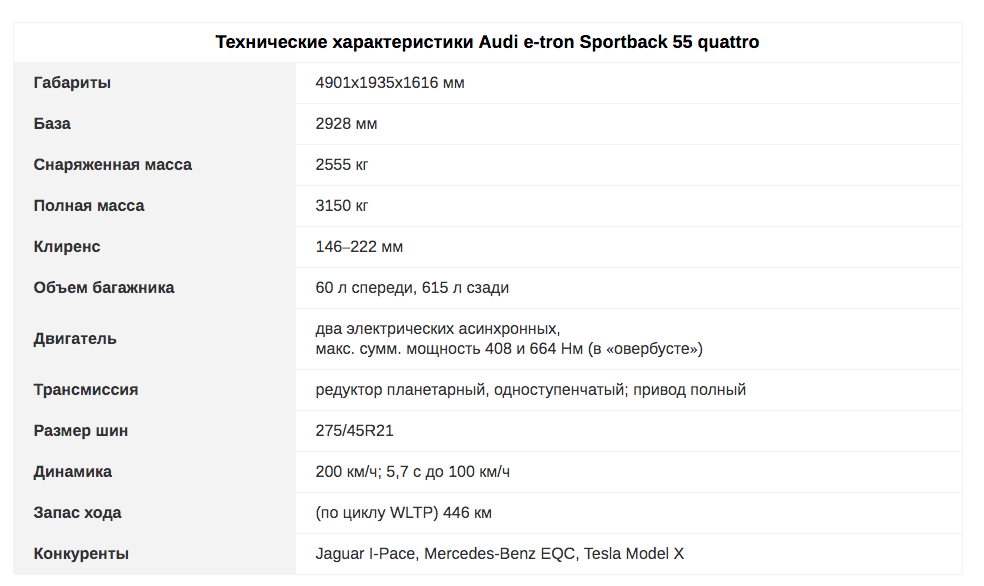Image resolution: width=984 pixels, height=586 pixels.
Task: Click the clearance value 146–222 мм
Action: point(359,247)
